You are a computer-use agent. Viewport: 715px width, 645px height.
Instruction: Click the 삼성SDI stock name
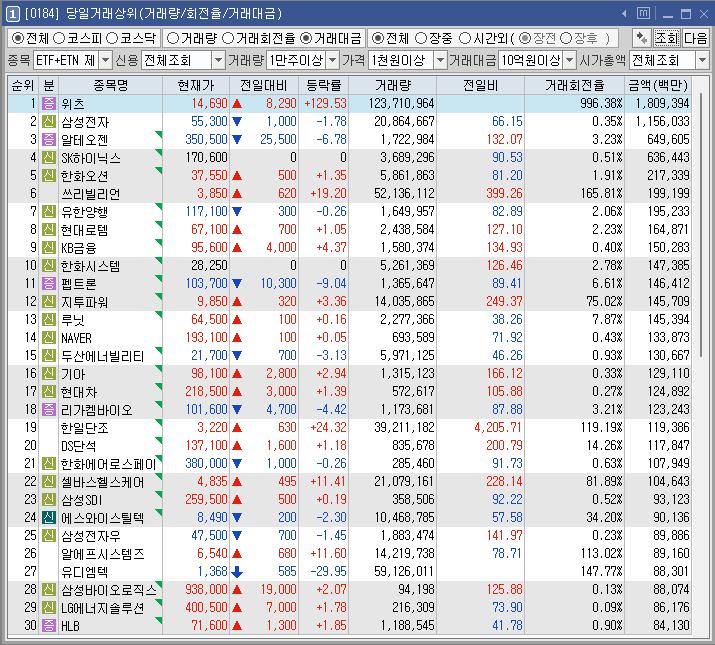click(x=82, y=499)
